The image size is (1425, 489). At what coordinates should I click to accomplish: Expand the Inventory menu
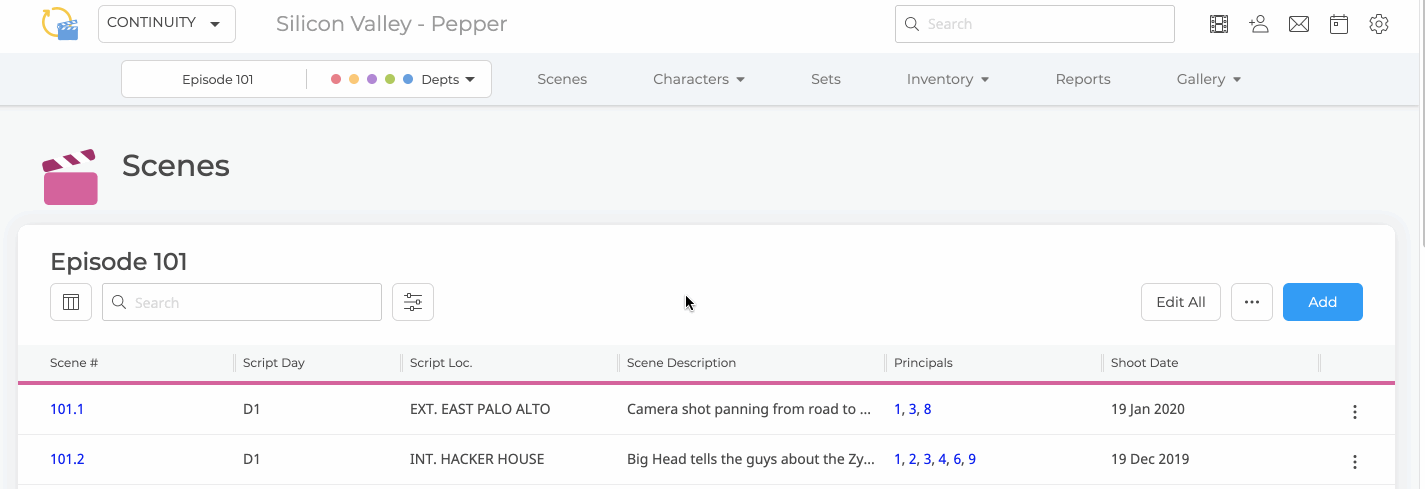pos(948,79)
